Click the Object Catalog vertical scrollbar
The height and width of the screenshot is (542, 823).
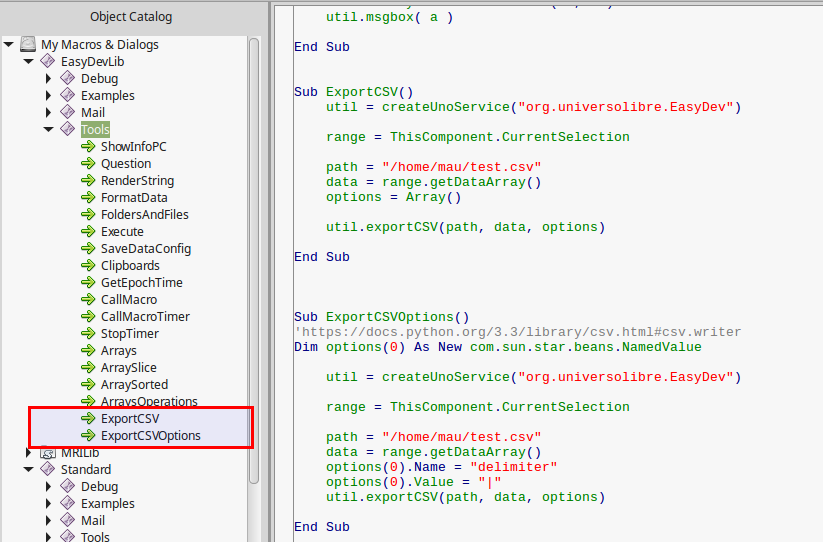[254, 250]
